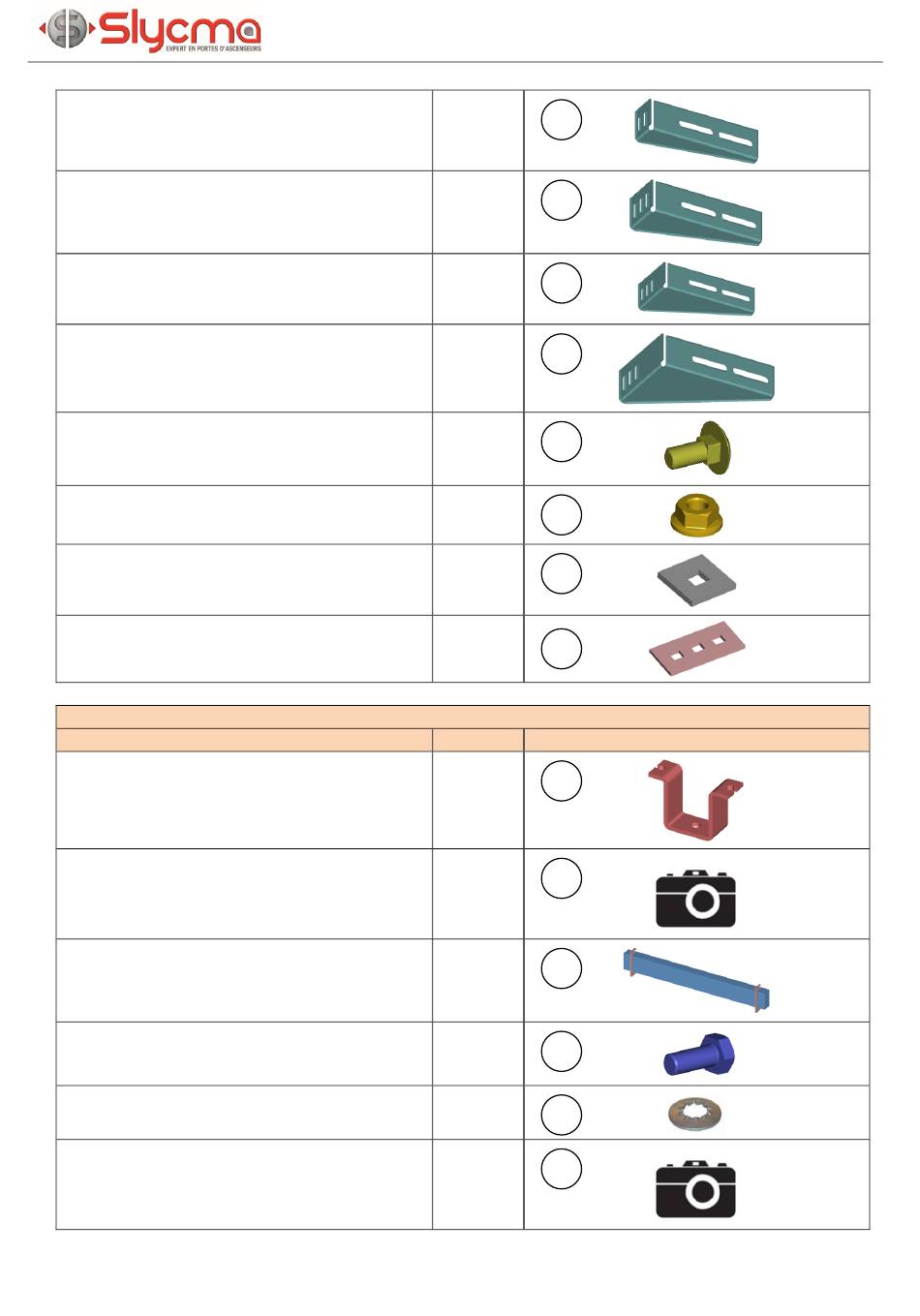Click the second green slotted bracket image
Viewport: 920px width, 1316px height.
click(x=696, y=212)
